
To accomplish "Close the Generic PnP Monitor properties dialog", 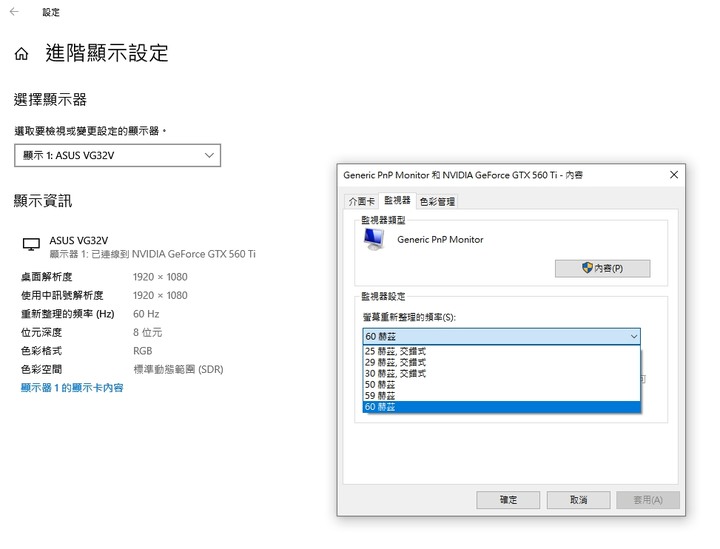I will (674, 175).
